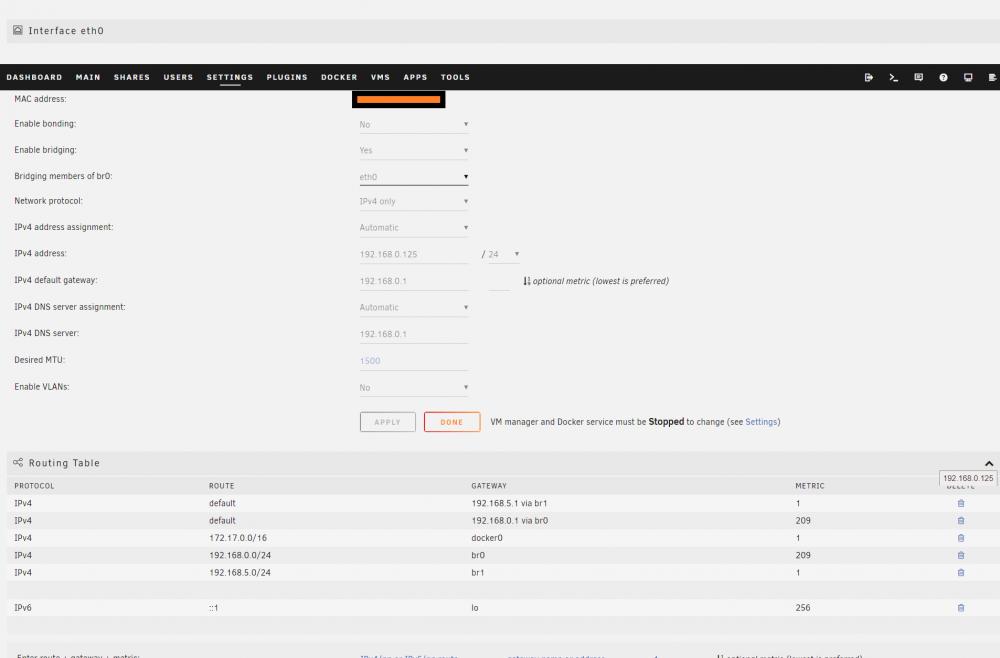
Task: Click the Metric column header
Action: 810,486
